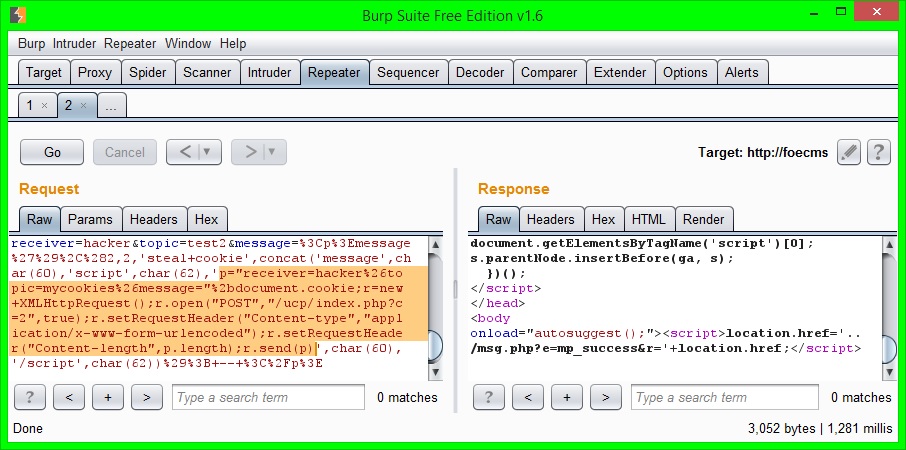Switch to the Sequencer tab
This screenshot has height=450, width=906.
409,73
